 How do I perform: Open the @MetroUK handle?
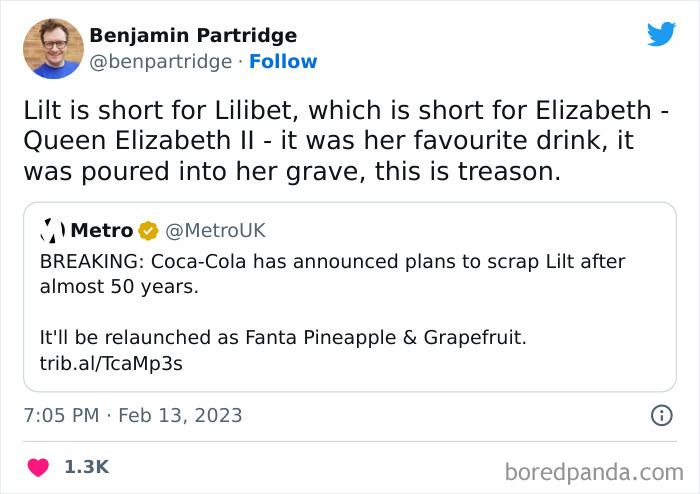[x=214, y=231]
